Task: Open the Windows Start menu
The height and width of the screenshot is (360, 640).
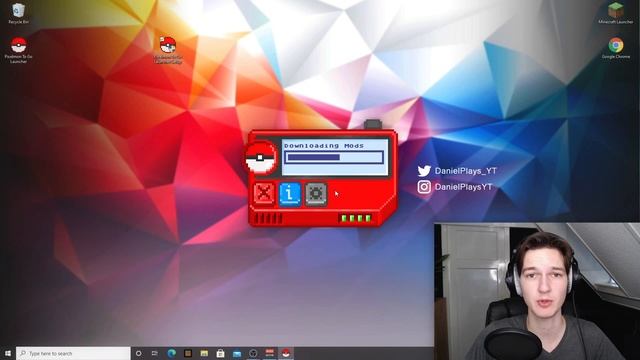Action: coord(8,353)
